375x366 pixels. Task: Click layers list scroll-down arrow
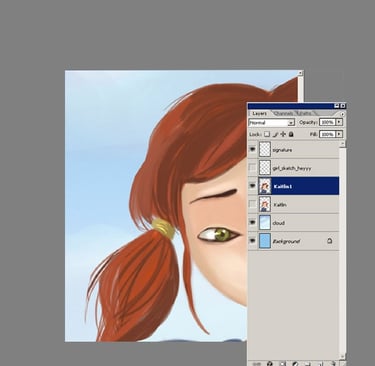[x=343, y=357]
